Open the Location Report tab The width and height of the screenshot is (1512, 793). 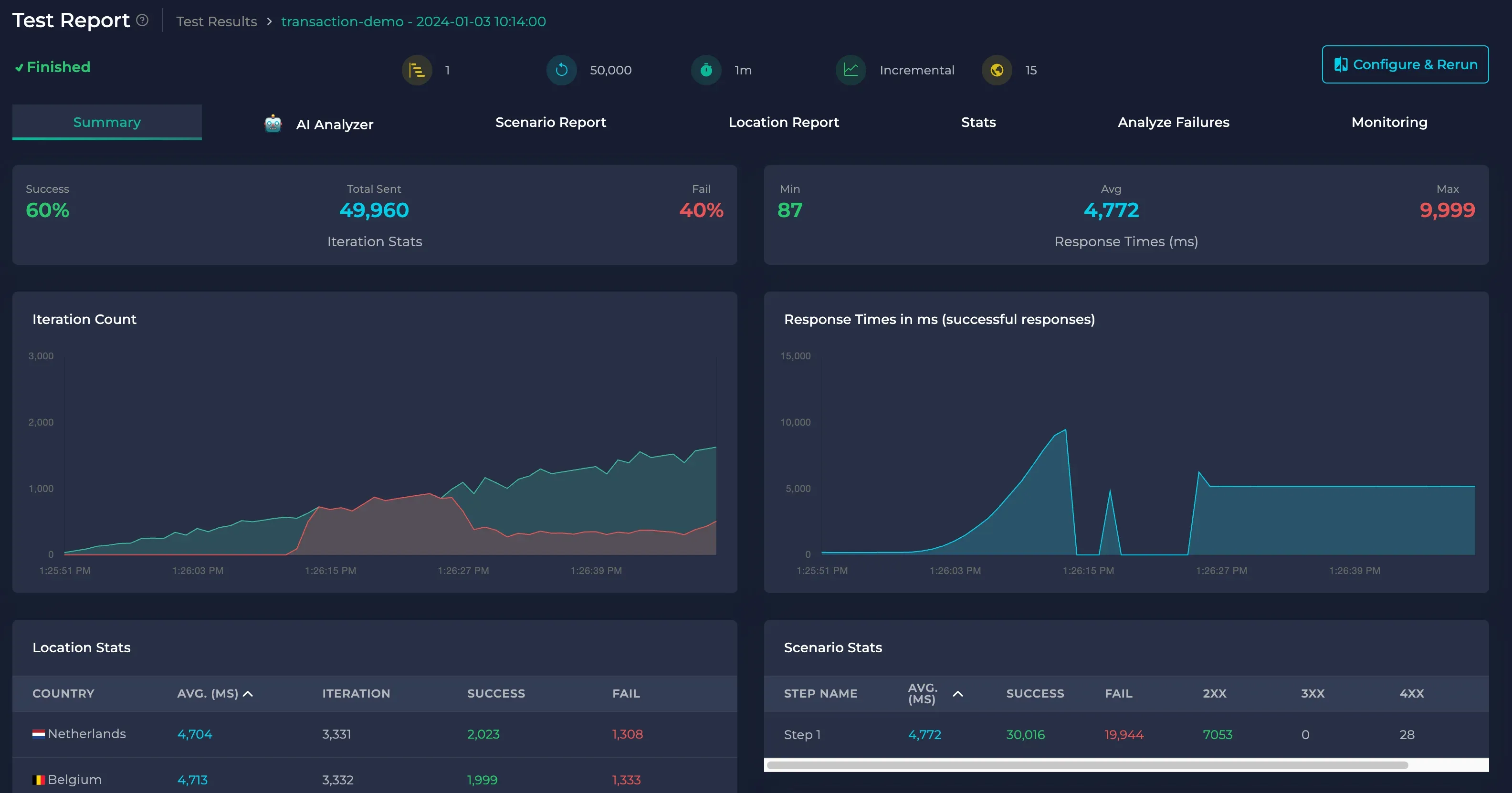click(x=783, y=122)
